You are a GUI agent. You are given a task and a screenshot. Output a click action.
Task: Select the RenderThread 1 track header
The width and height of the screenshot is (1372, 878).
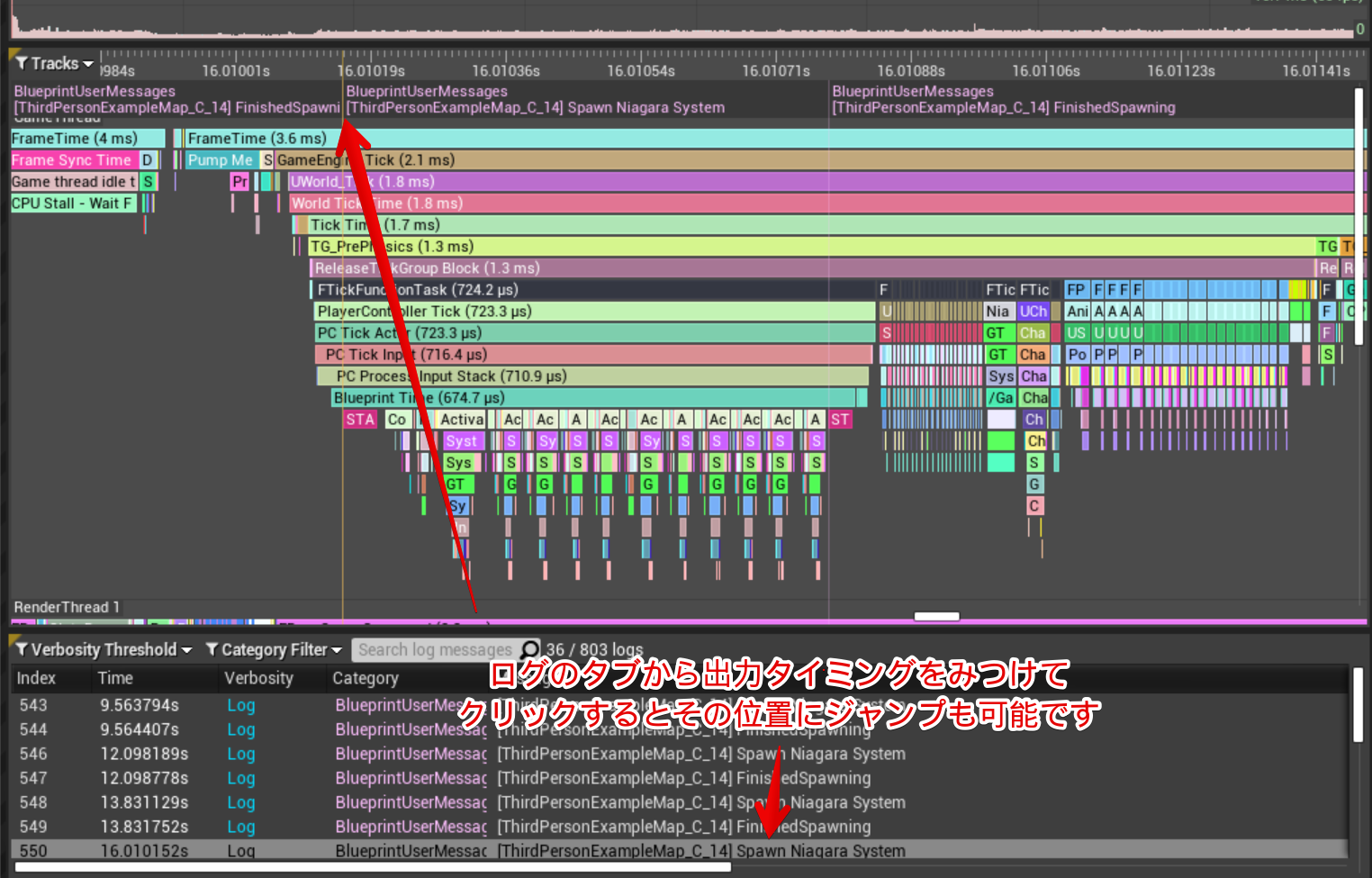tap(67, 607)
